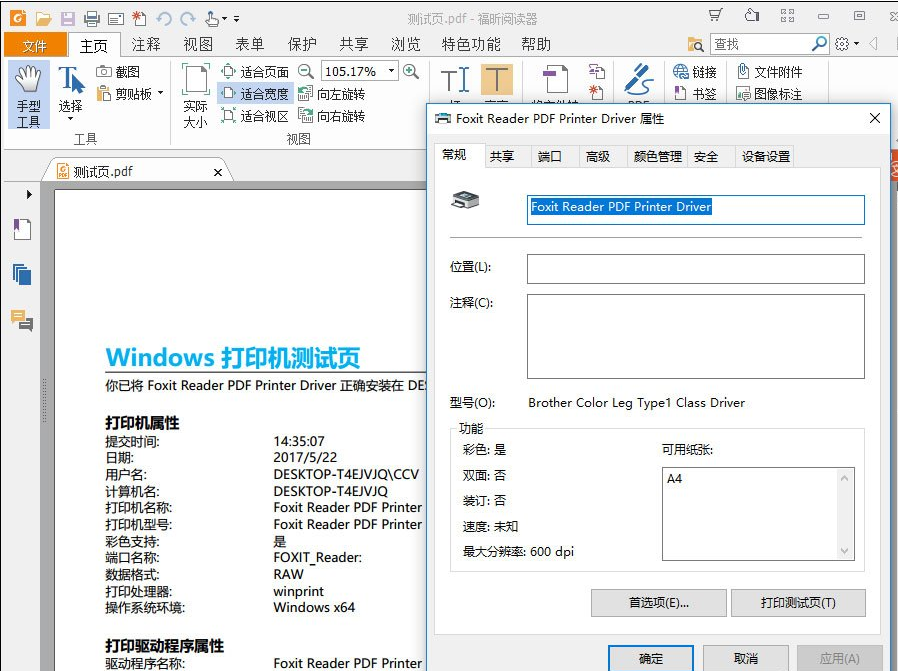Viewport: 898px width, 671px height.
Task: Click the shopping cart icon in title bar
Action: tap(715, 15)
